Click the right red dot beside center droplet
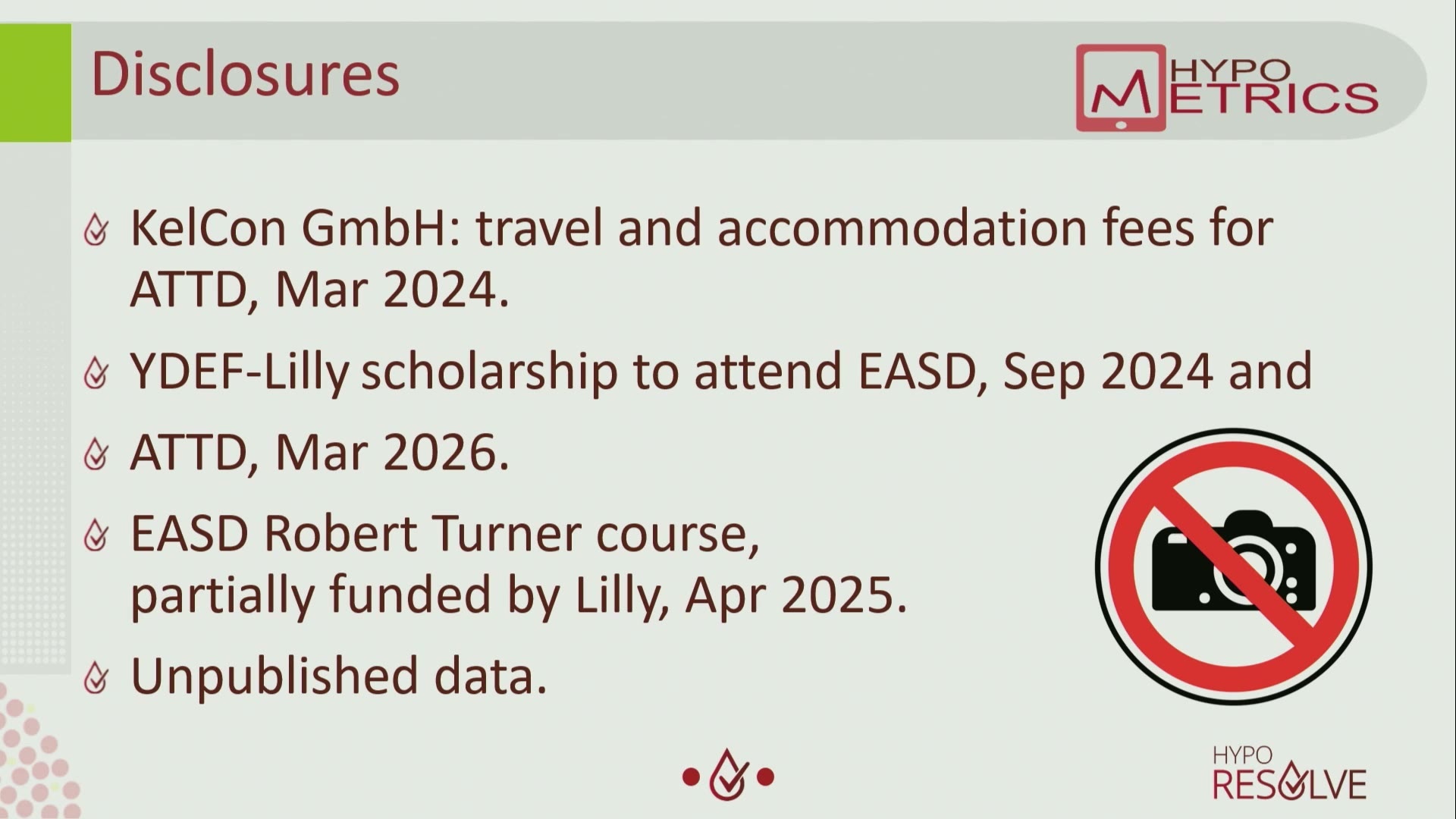The image size is (1456, 819). [x=766, y=777]
